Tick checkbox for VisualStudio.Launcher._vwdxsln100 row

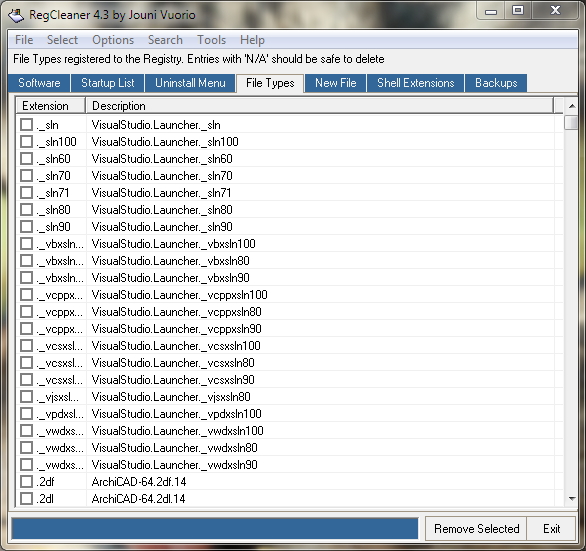point(27,431)
